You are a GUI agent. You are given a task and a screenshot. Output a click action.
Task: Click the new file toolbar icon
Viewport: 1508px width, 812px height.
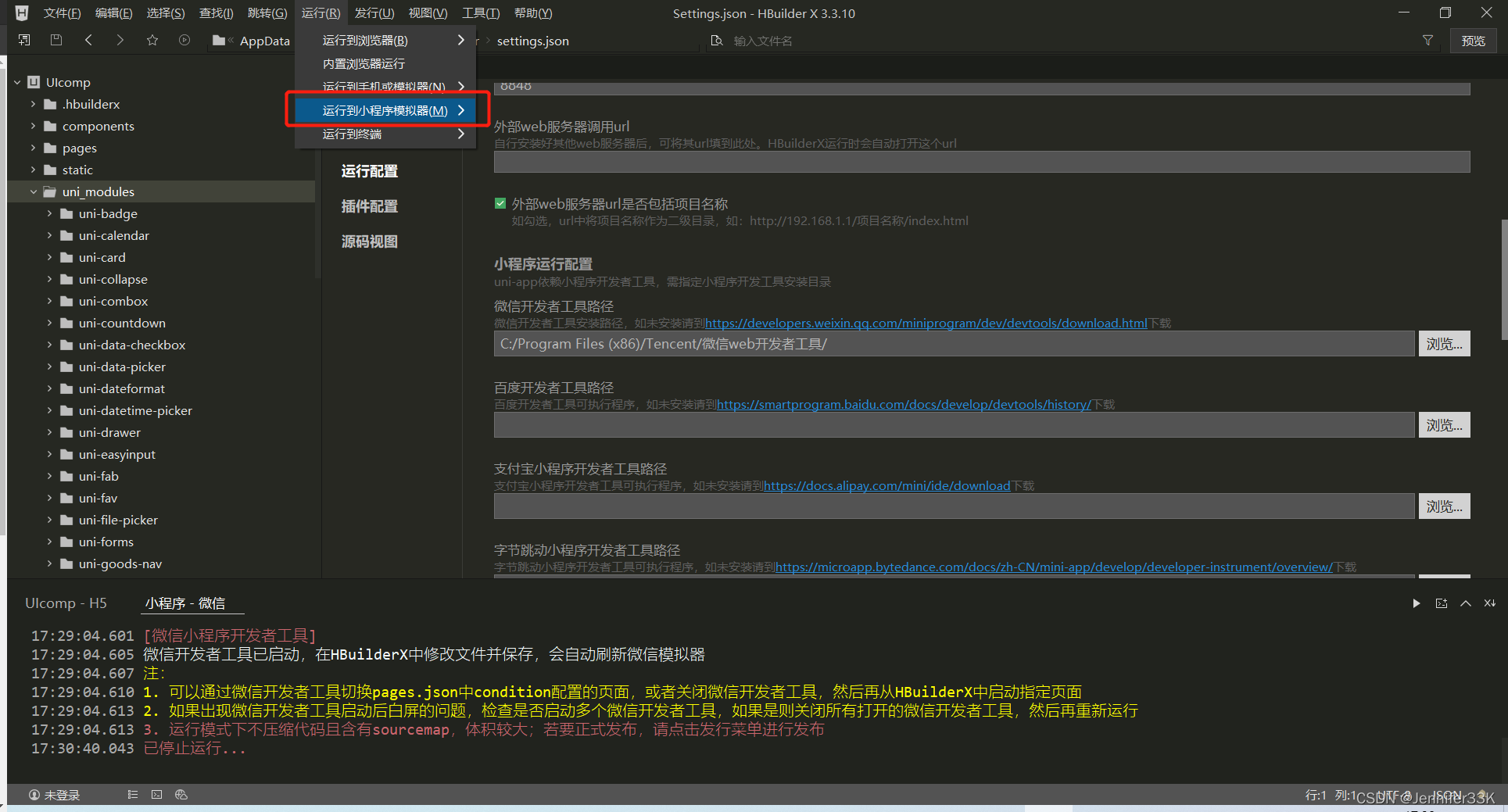point(24,40)
